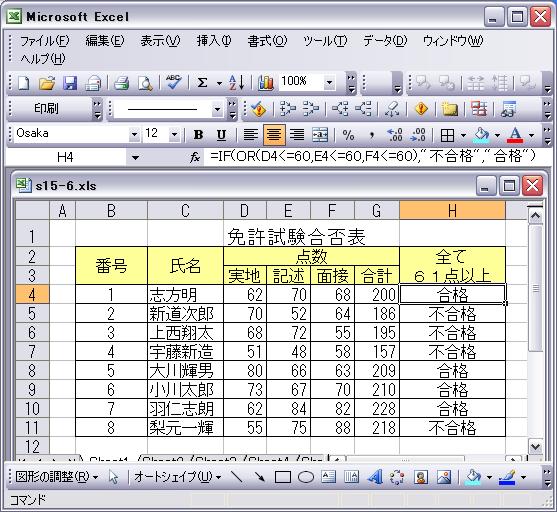Open the Print Preview icon
The width and height of the screenshot is (557, 512).
[x=145, y=83]
